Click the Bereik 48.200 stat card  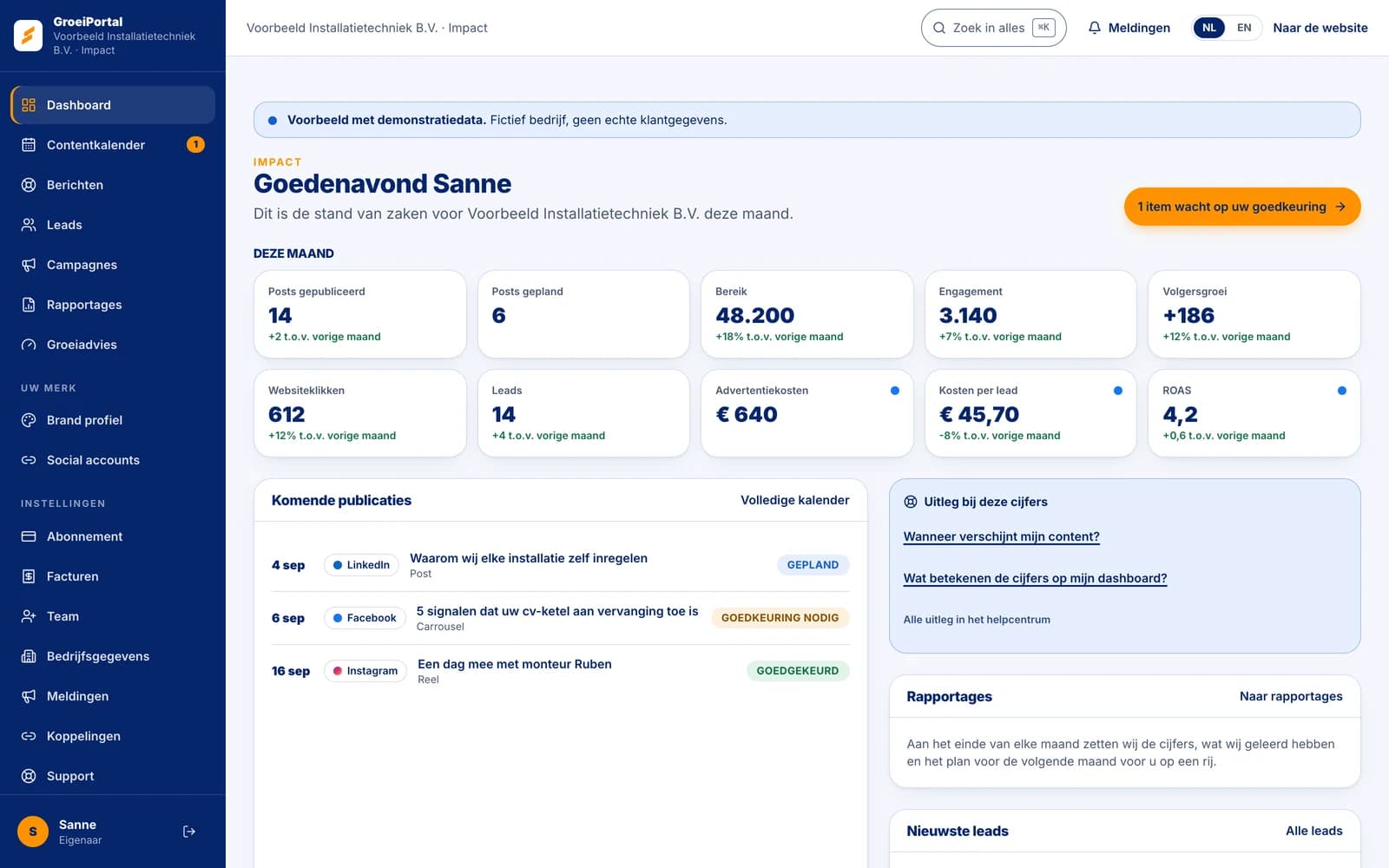coord(806,314)
